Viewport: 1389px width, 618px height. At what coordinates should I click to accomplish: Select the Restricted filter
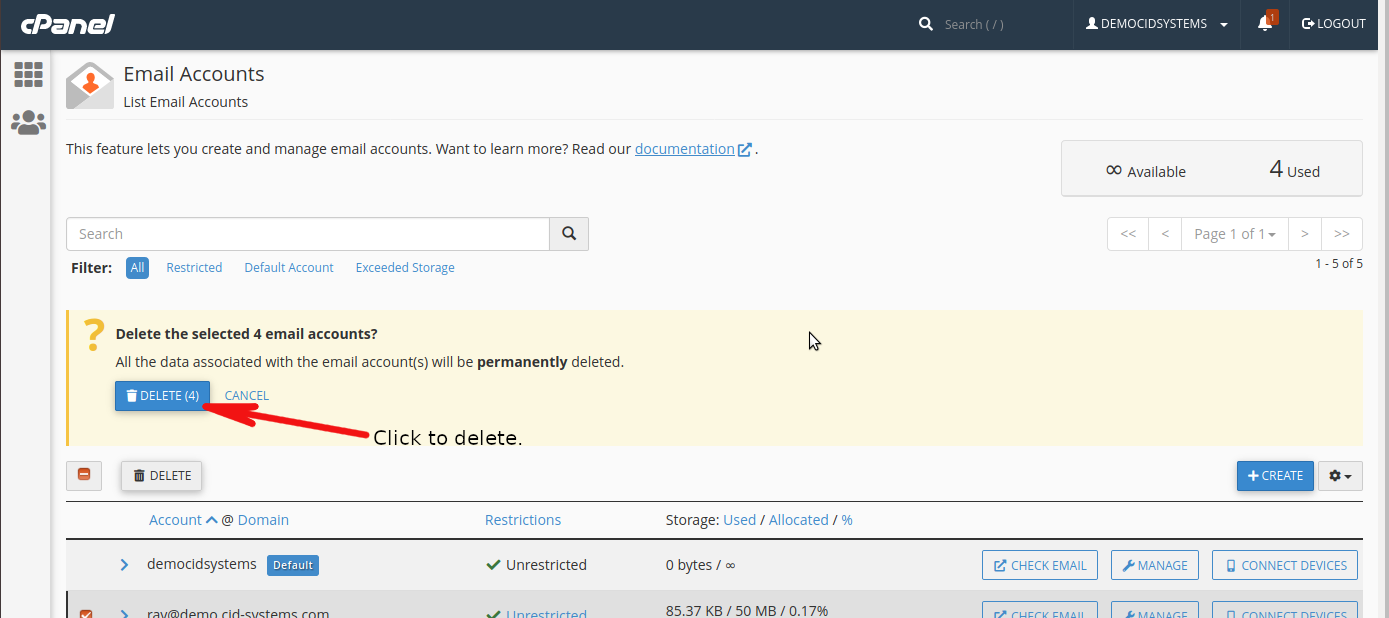(194, 268)
